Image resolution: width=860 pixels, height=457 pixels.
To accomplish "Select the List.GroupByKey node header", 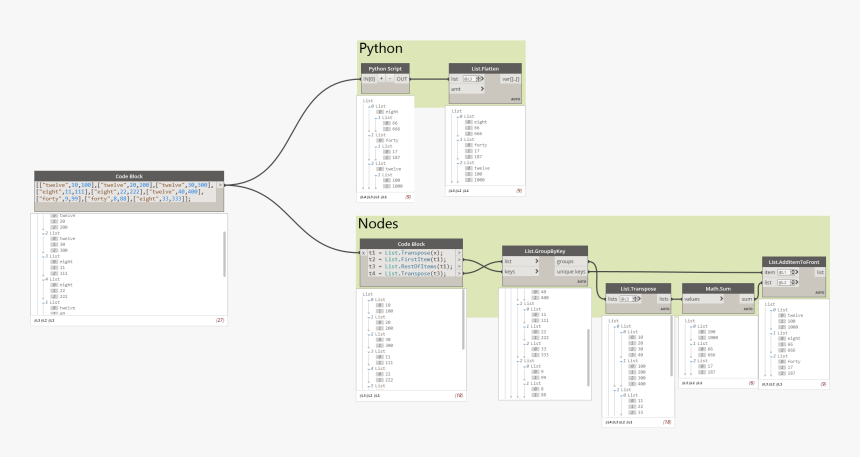I will [545, 251].
